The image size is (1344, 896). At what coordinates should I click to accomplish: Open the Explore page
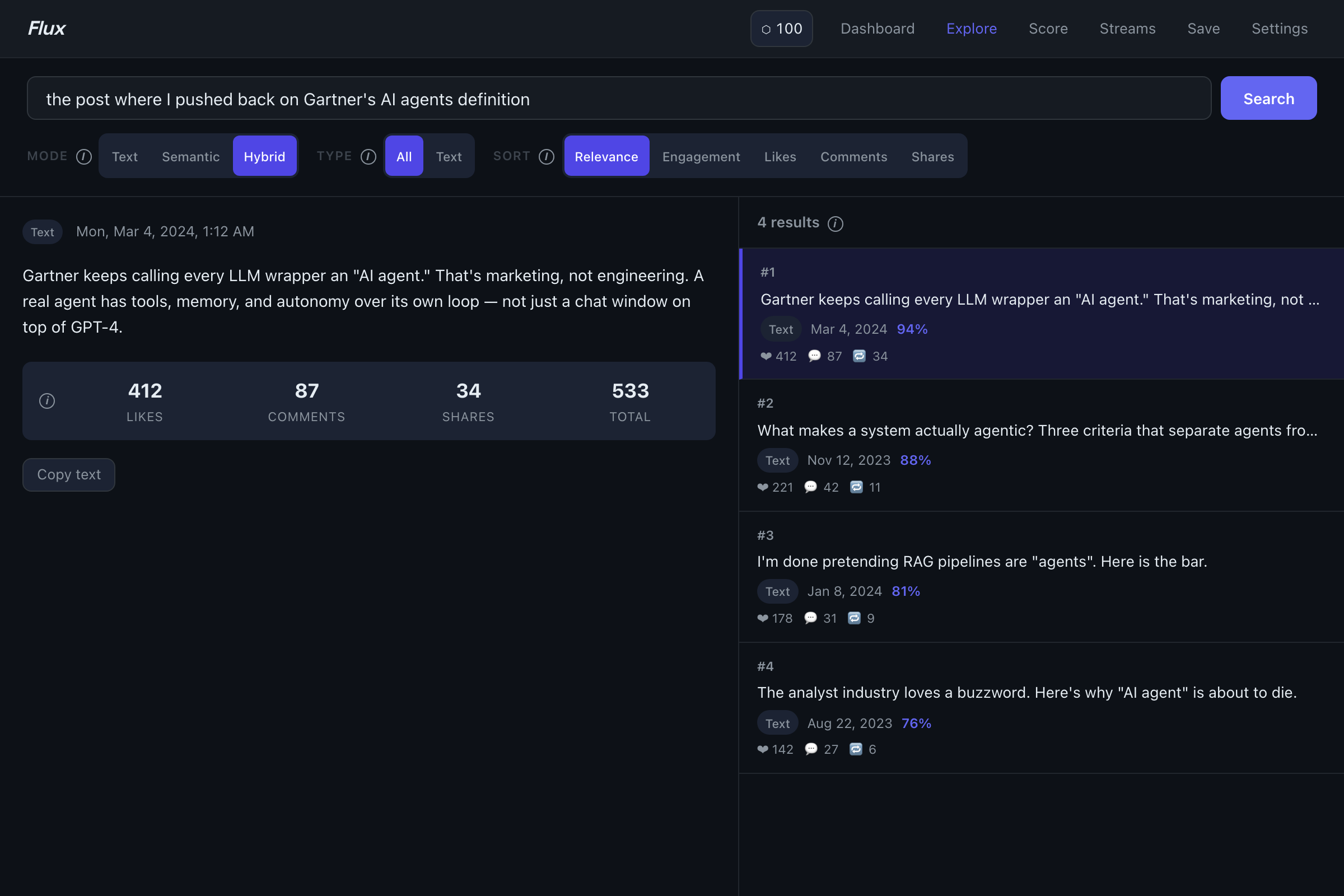[972, 29]
